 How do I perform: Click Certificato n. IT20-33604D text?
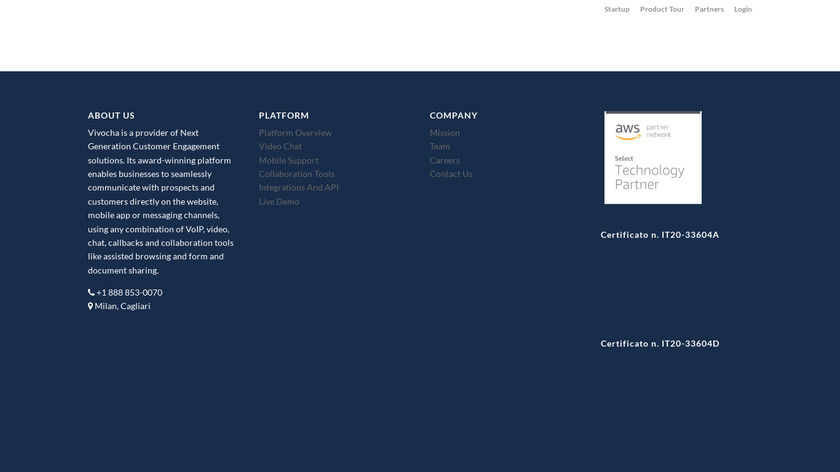[659, 343]
